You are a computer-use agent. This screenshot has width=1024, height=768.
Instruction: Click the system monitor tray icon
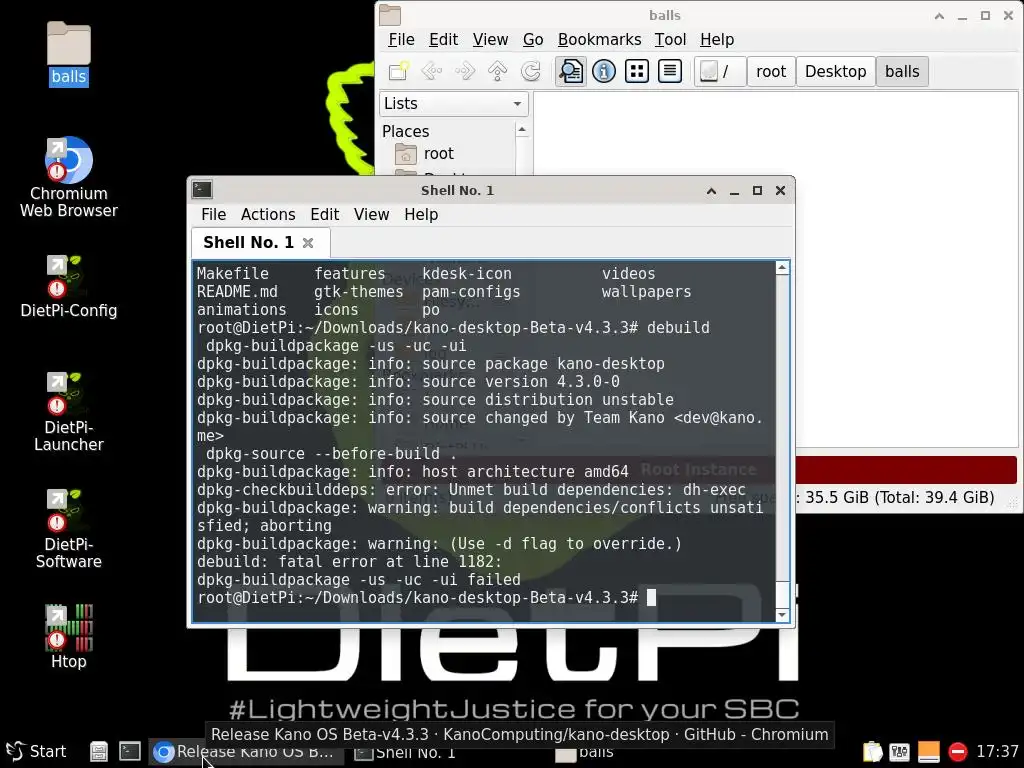[x=899, y=752]
